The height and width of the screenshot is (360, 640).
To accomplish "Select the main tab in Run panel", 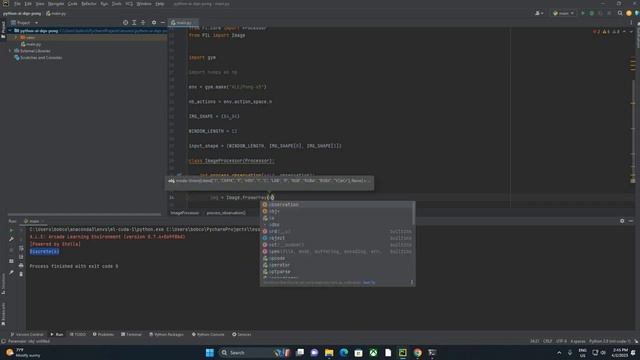I will 33,221.
